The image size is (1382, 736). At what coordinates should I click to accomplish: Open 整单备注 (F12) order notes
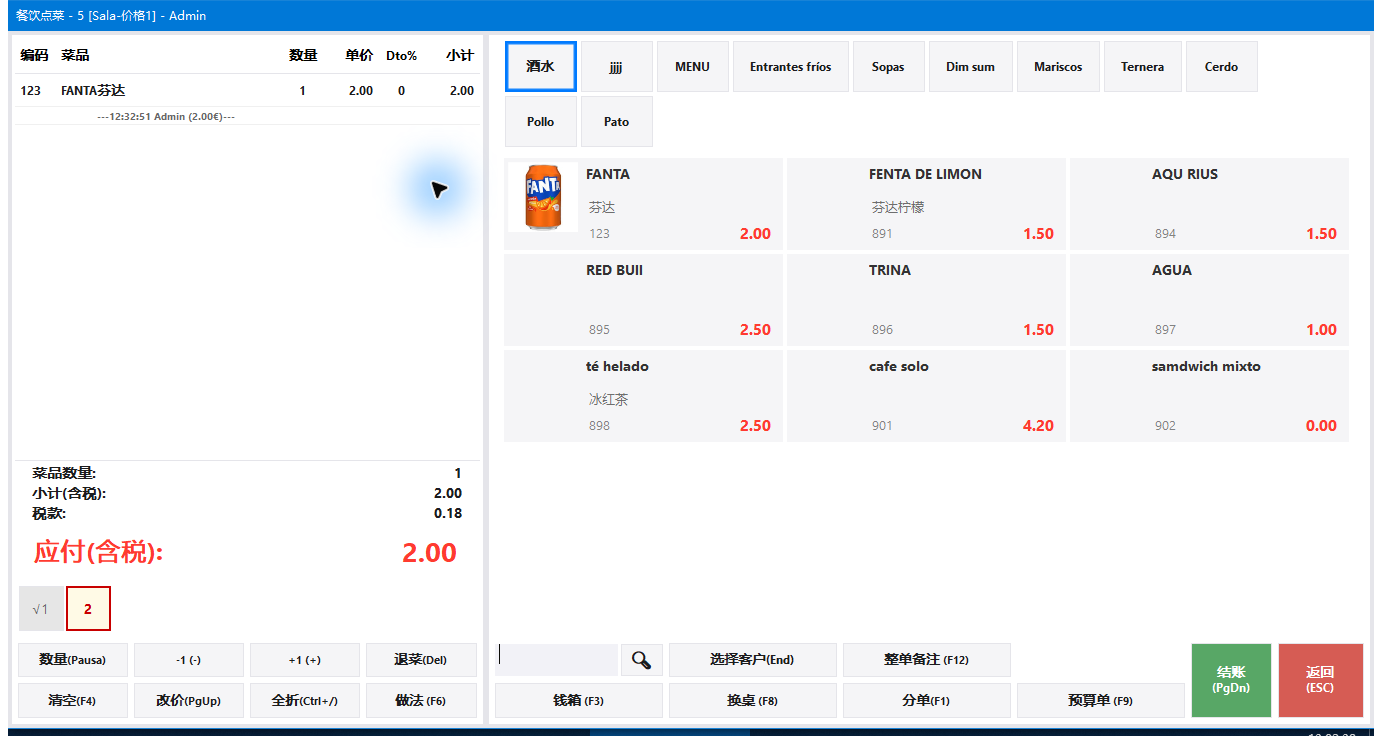click(x=927, y=660)
